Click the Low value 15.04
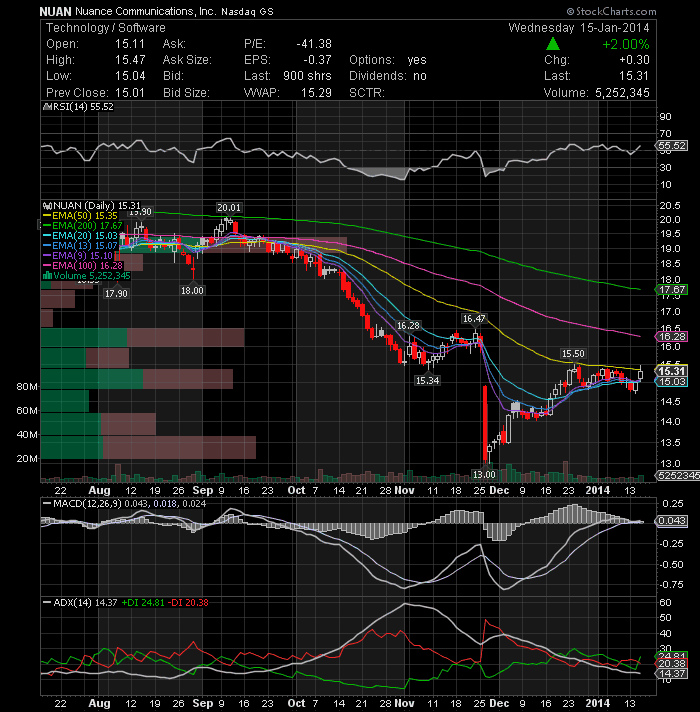Viewport: 700px width, 712px height. point(130,76)
